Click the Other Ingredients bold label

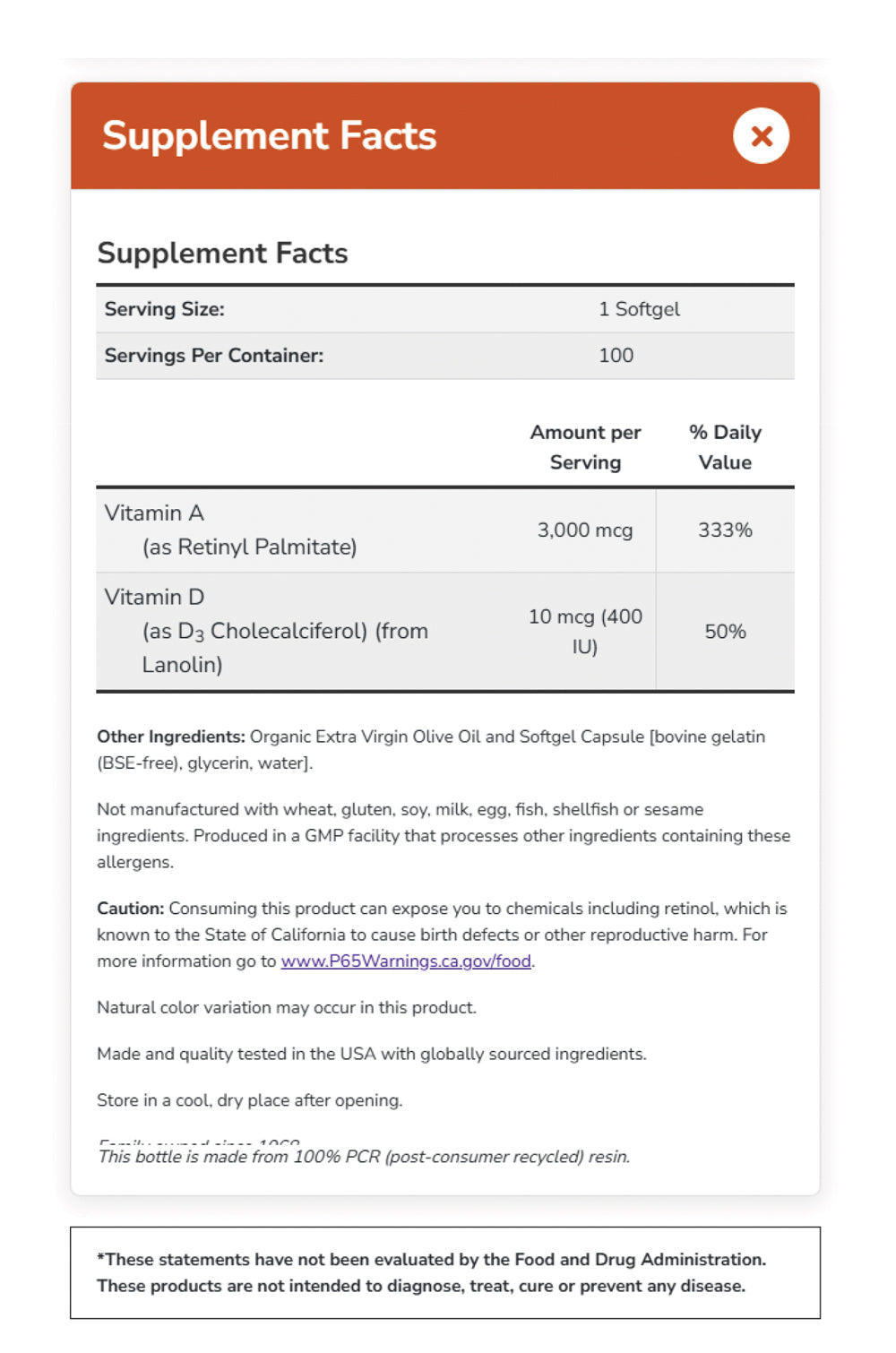(170, 737)
